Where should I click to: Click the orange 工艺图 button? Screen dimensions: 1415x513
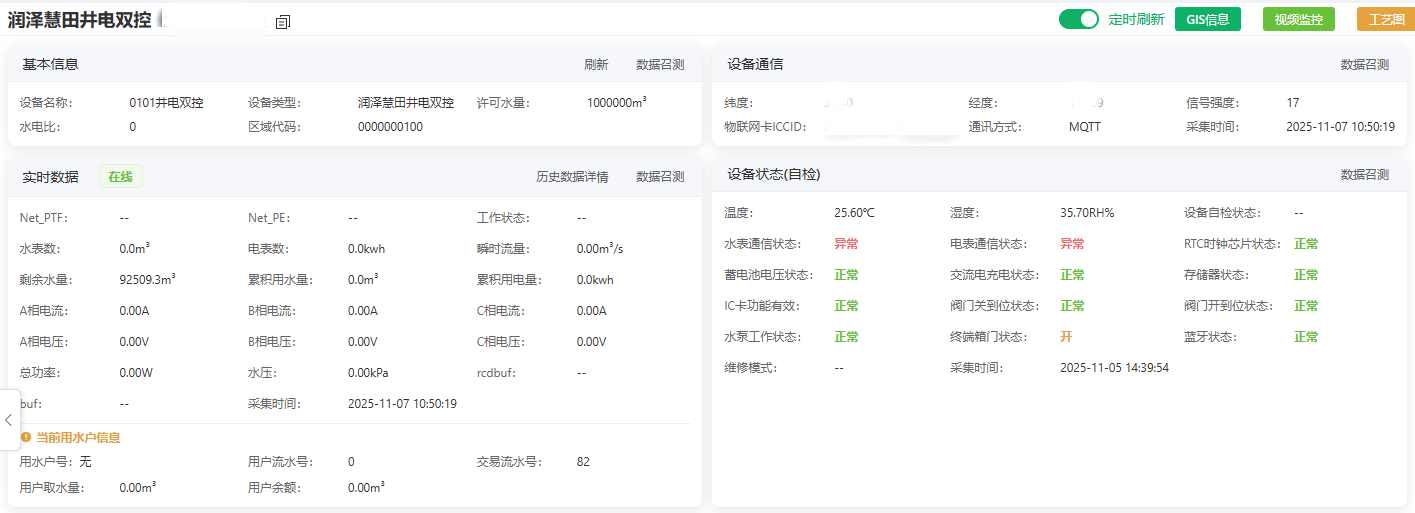(x=1385, y=19)
